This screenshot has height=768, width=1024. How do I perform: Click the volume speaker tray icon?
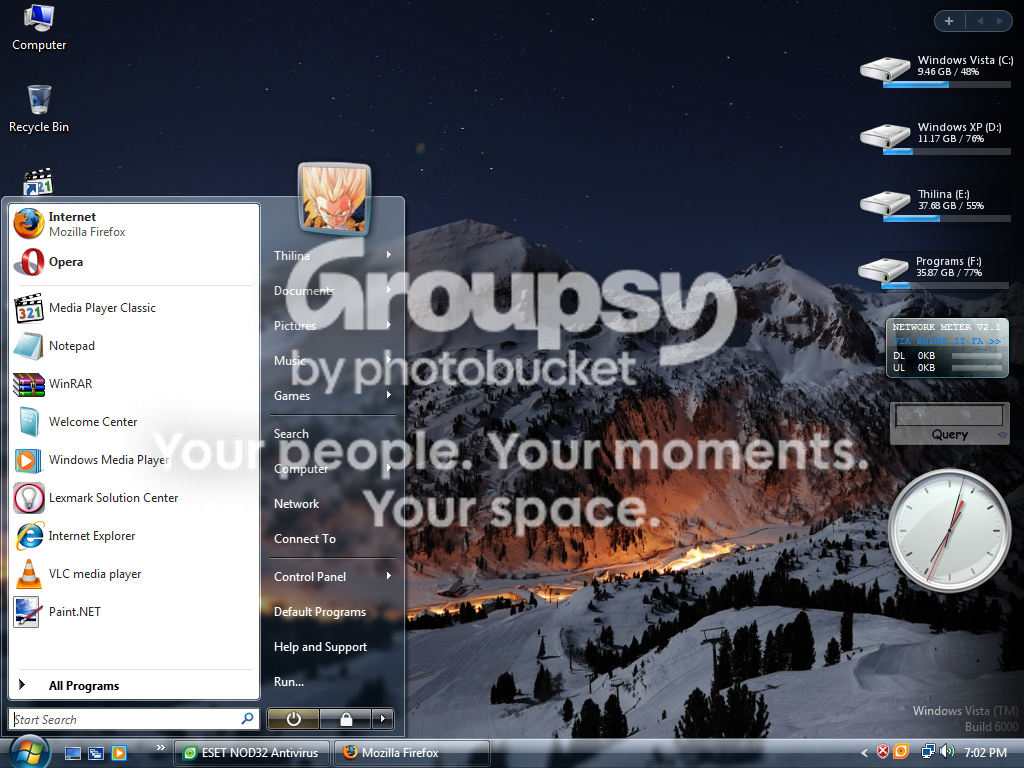click(947, 752)
